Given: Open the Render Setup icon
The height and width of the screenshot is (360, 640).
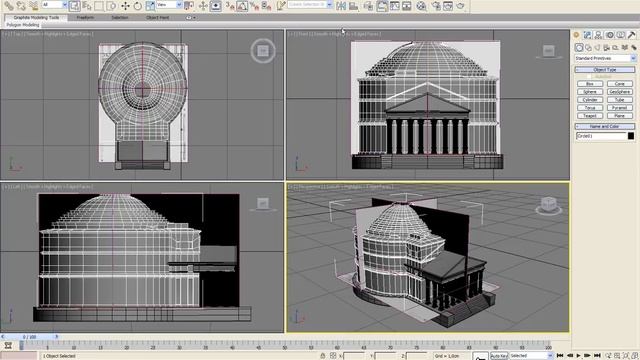Looking at the screenshot, I should 436,6.
